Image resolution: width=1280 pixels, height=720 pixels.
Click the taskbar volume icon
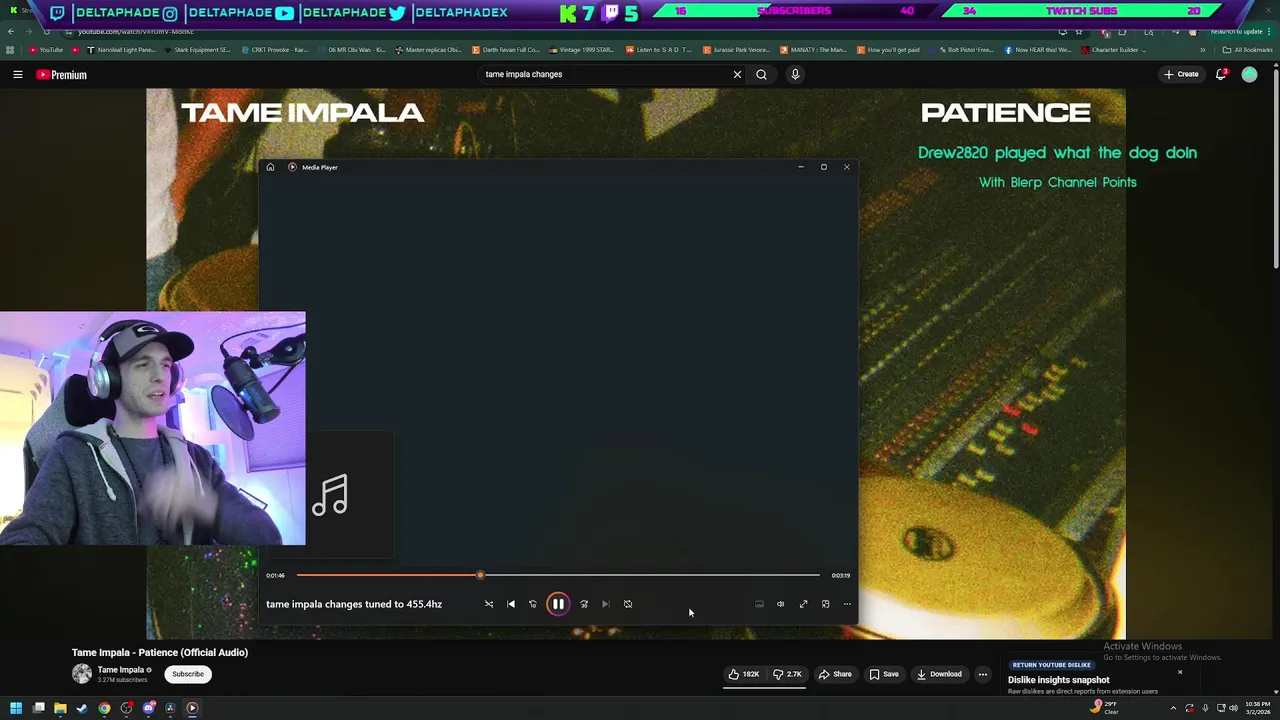coord(1233,708)
